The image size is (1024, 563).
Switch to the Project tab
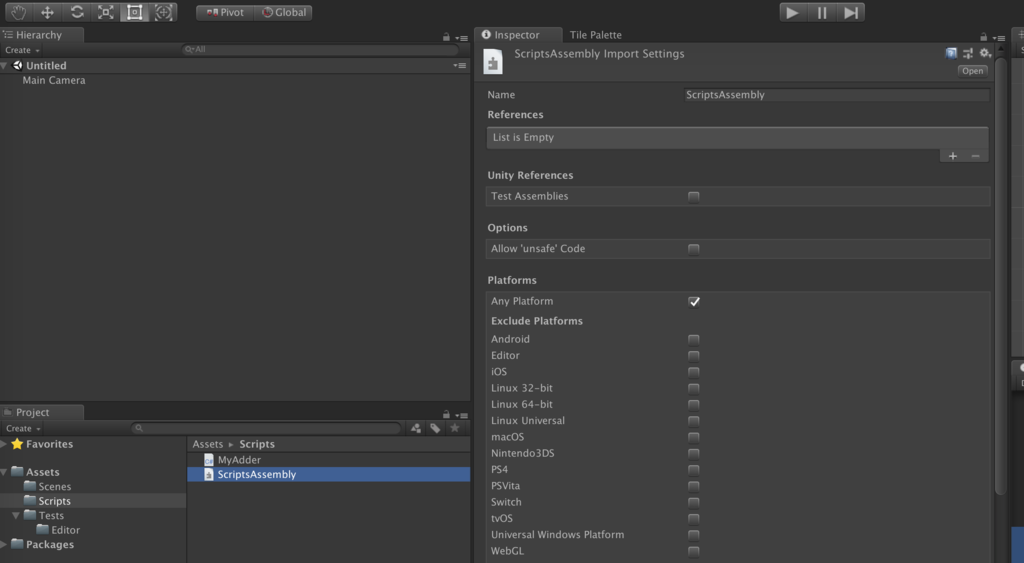[40, 412]
